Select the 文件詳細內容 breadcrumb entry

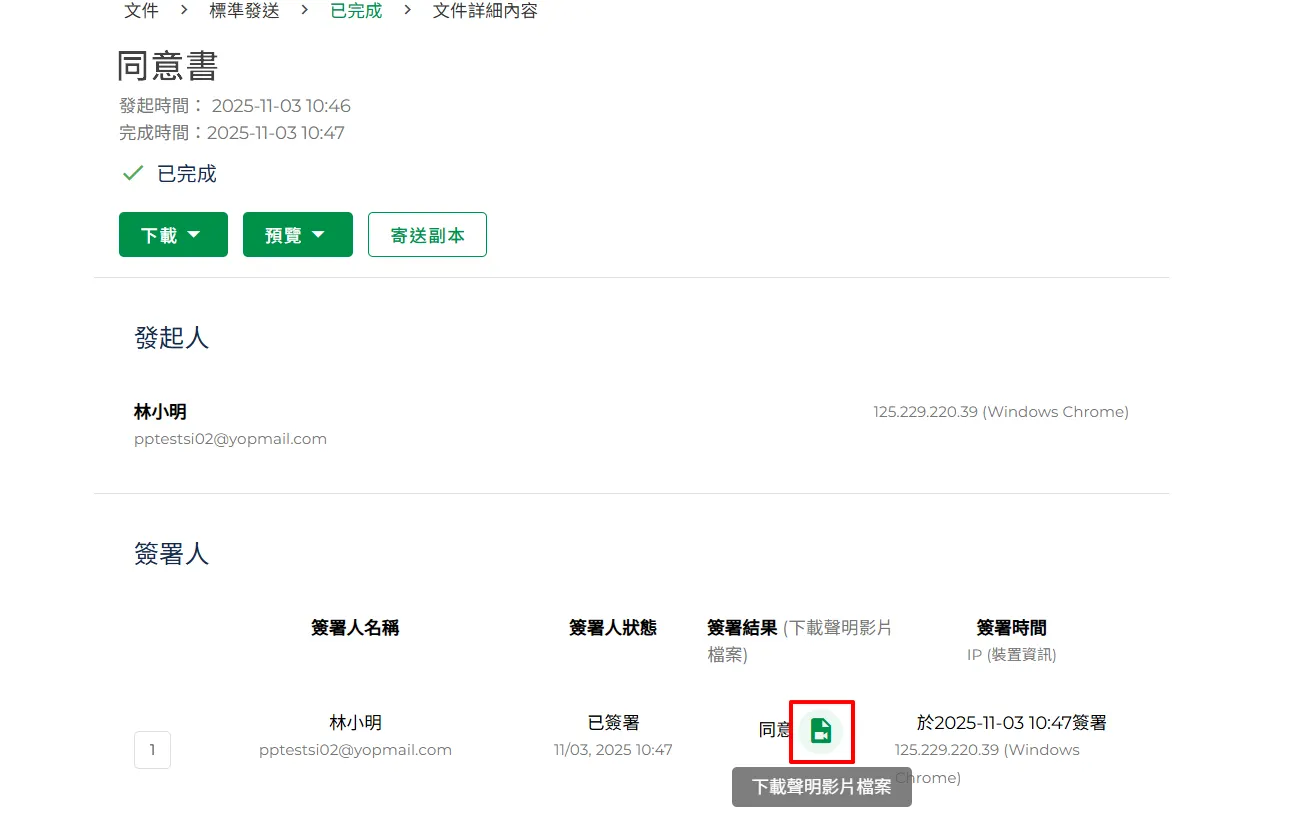click(485, 11)
